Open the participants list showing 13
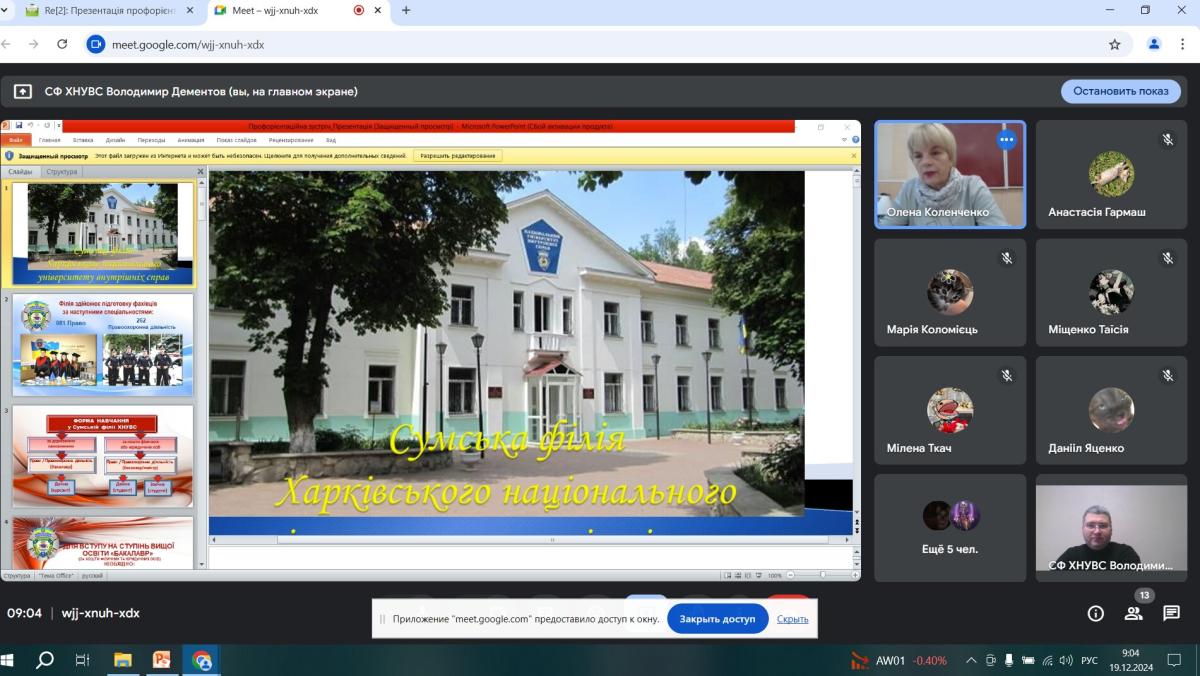The width and height of the screenshot is (1200, 676). (x=1133, y=613)
